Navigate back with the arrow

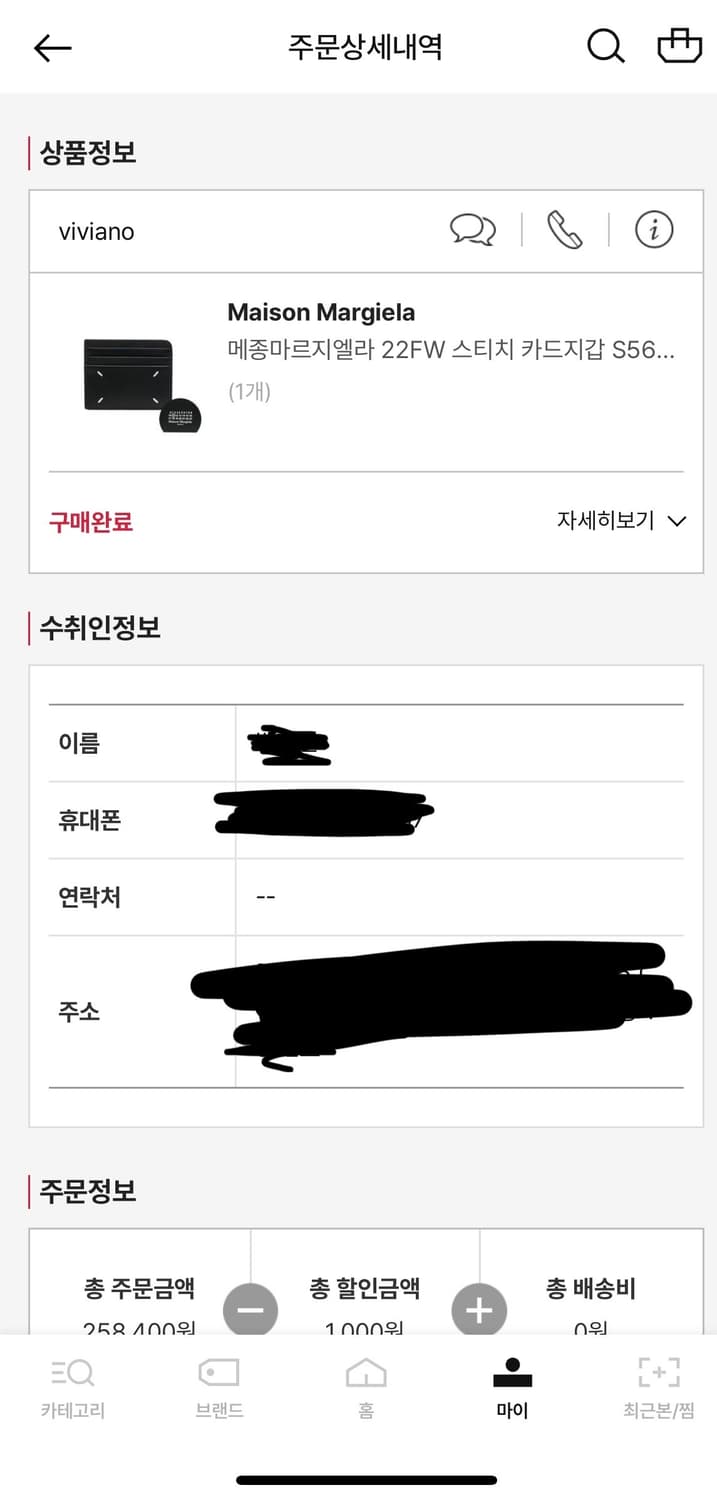pyautogui.click(x=52, y=46)
